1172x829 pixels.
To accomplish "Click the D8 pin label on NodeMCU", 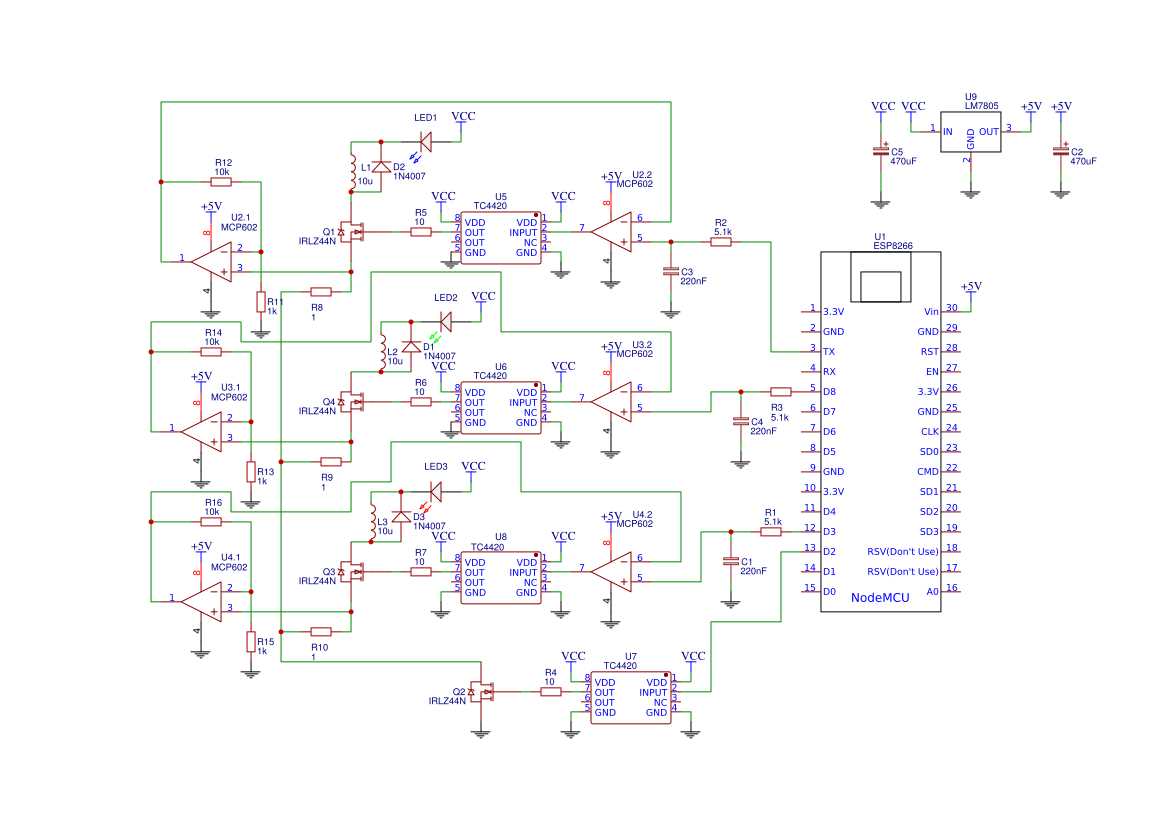I will coord(830,392).
